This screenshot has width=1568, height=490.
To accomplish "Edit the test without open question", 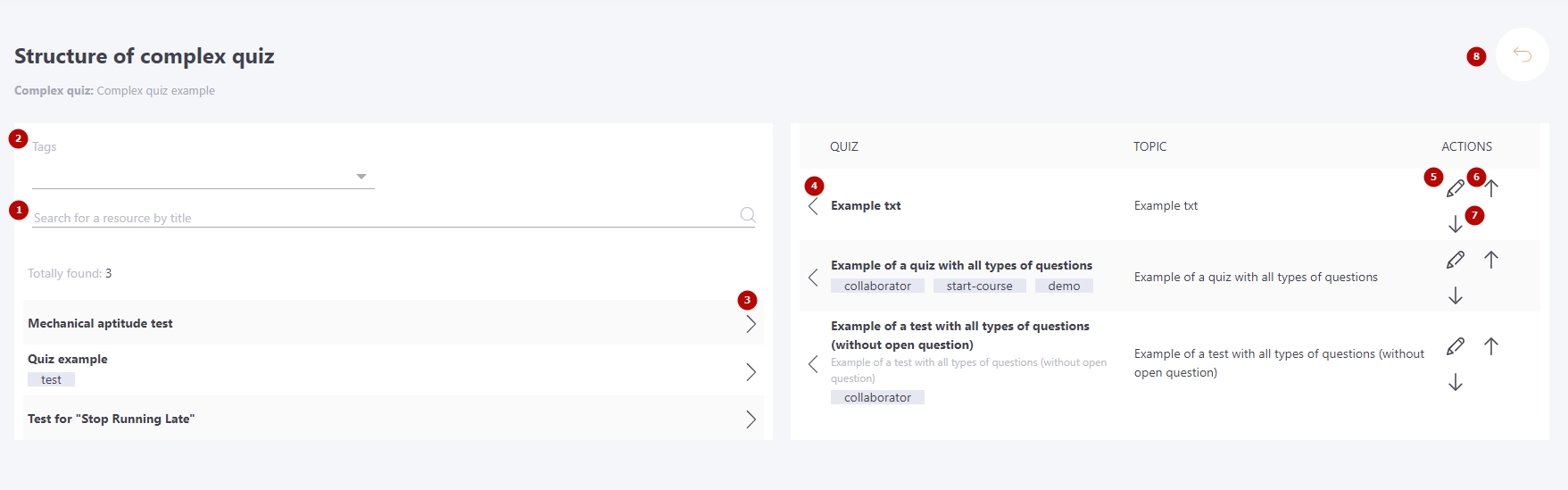I will [x=1456, y=346].
